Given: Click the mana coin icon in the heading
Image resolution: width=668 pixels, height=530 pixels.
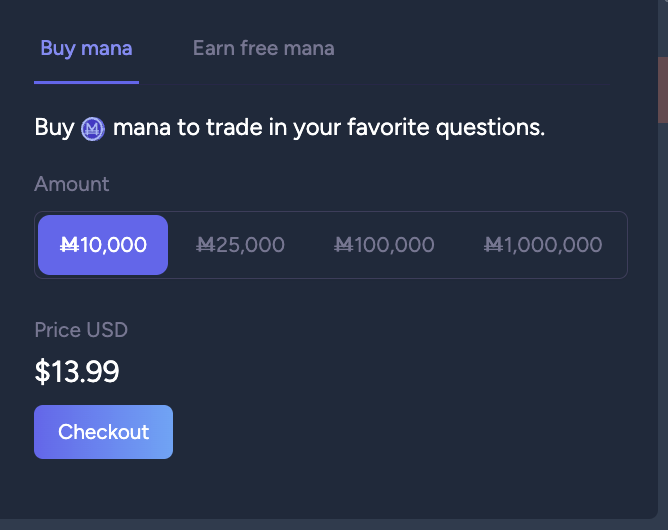Looking at the screenshot, I should (93, 129).
